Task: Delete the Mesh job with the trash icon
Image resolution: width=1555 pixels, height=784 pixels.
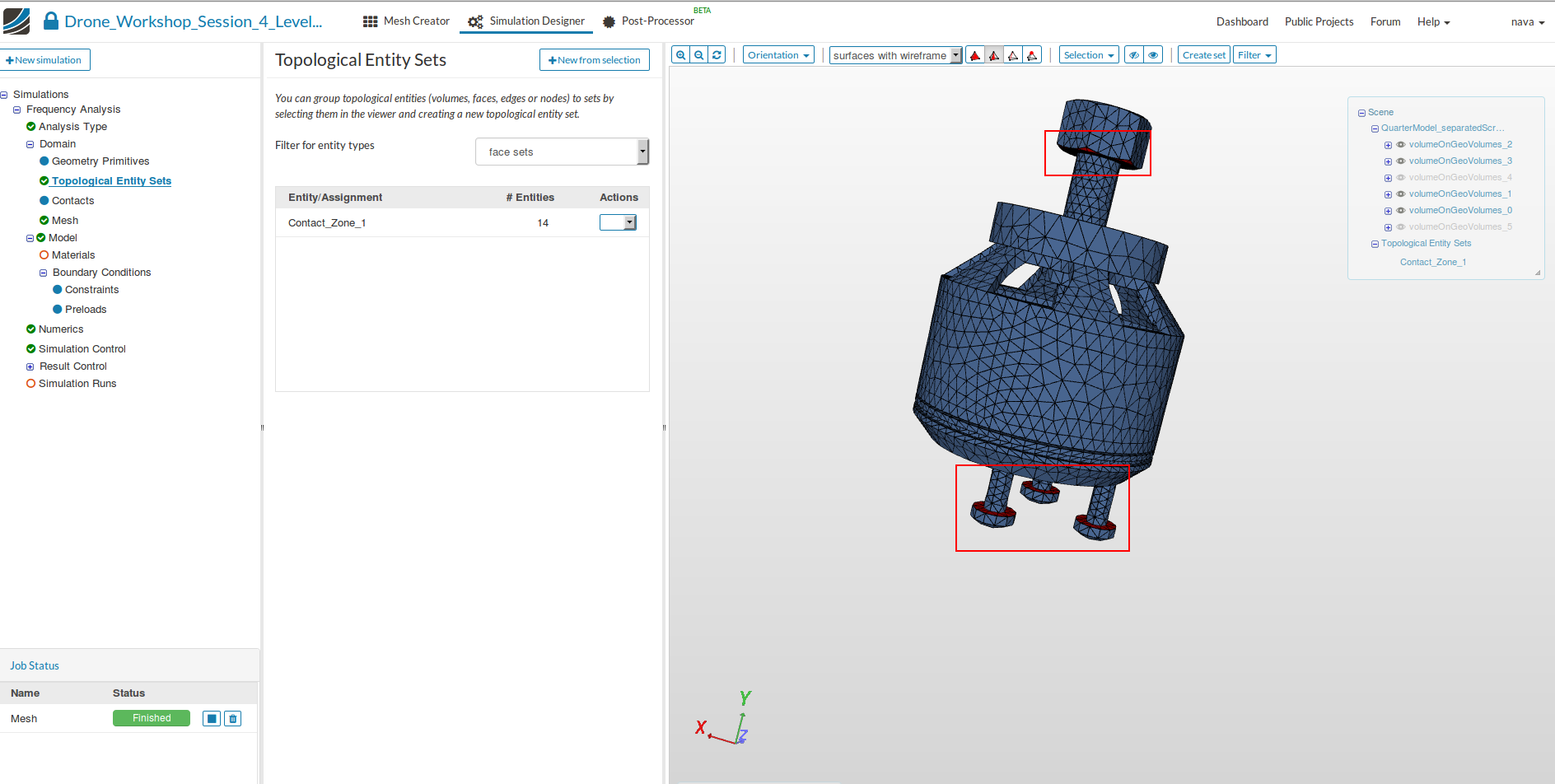Action: (x=233, y=719)
